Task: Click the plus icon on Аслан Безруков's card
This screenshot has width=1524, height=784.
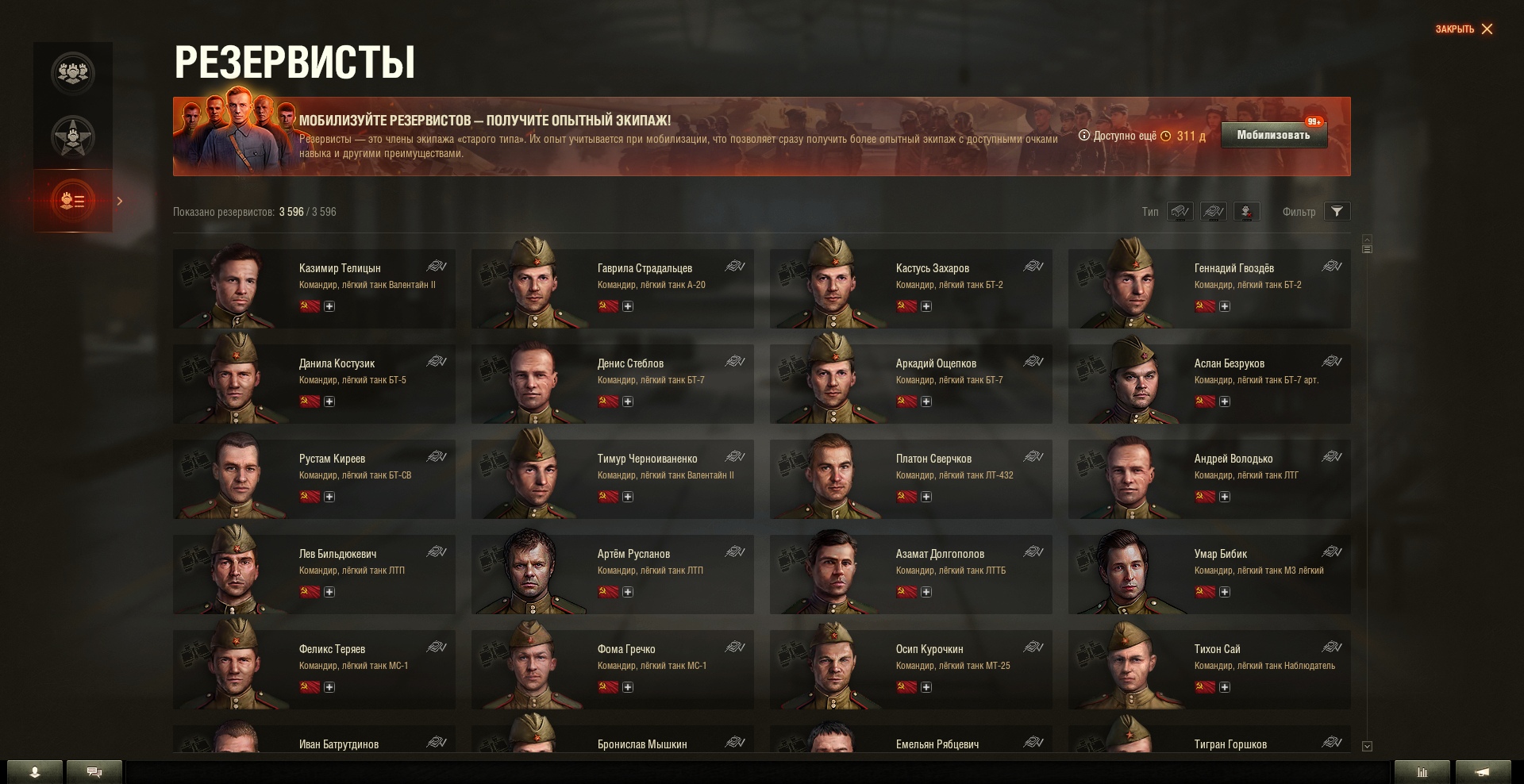Action: coord(1225,402)
